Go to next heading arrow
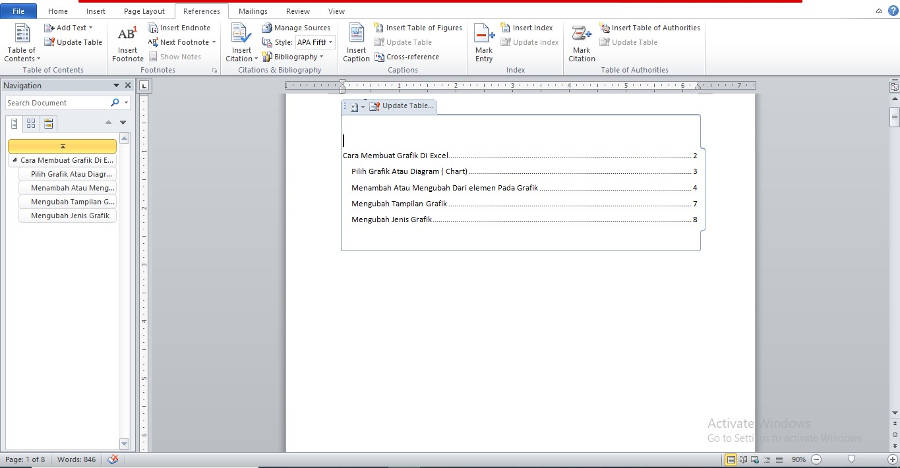Viewport: 900px width, 468px height. tap(123, 122)
